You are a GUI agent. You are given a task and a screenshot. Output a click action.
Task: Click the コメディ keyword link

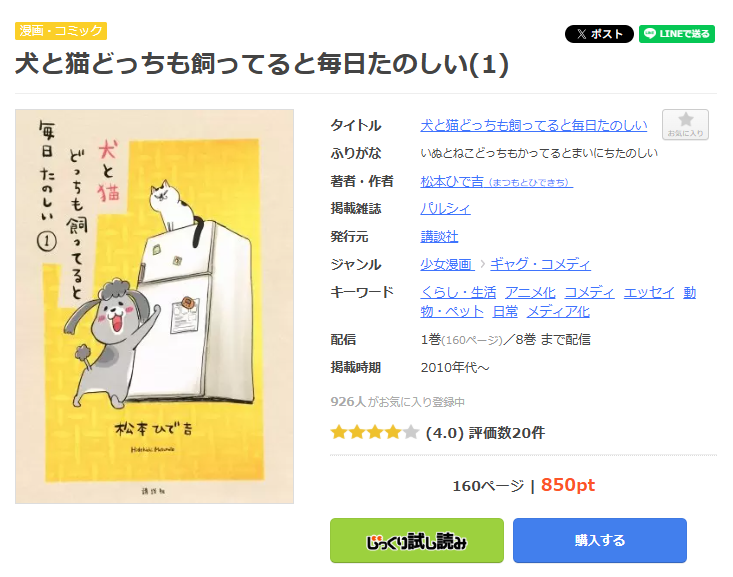pos(589,292)
